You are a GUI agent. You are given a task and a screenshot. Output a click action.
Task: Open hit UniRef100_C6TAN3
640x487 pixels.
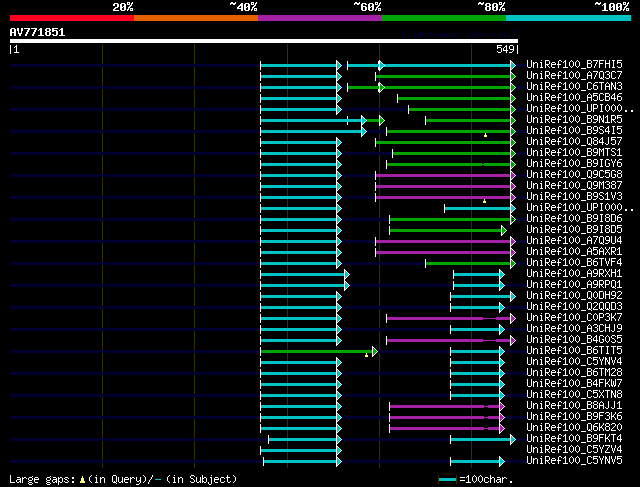tap(574, 86)
